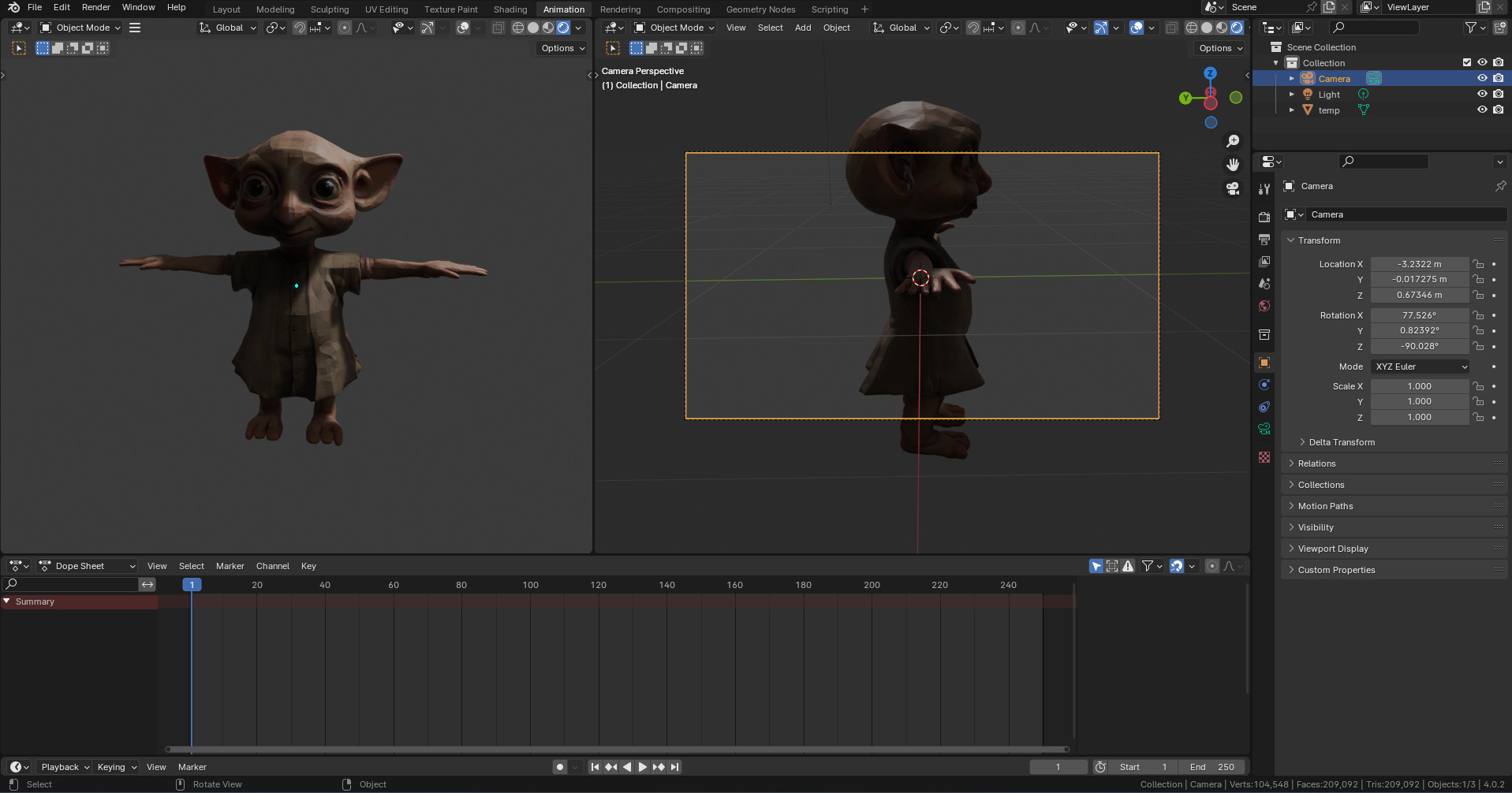
Task: Open Object Mode dropdown in left viewport
Action: click(x=81, y=28)
